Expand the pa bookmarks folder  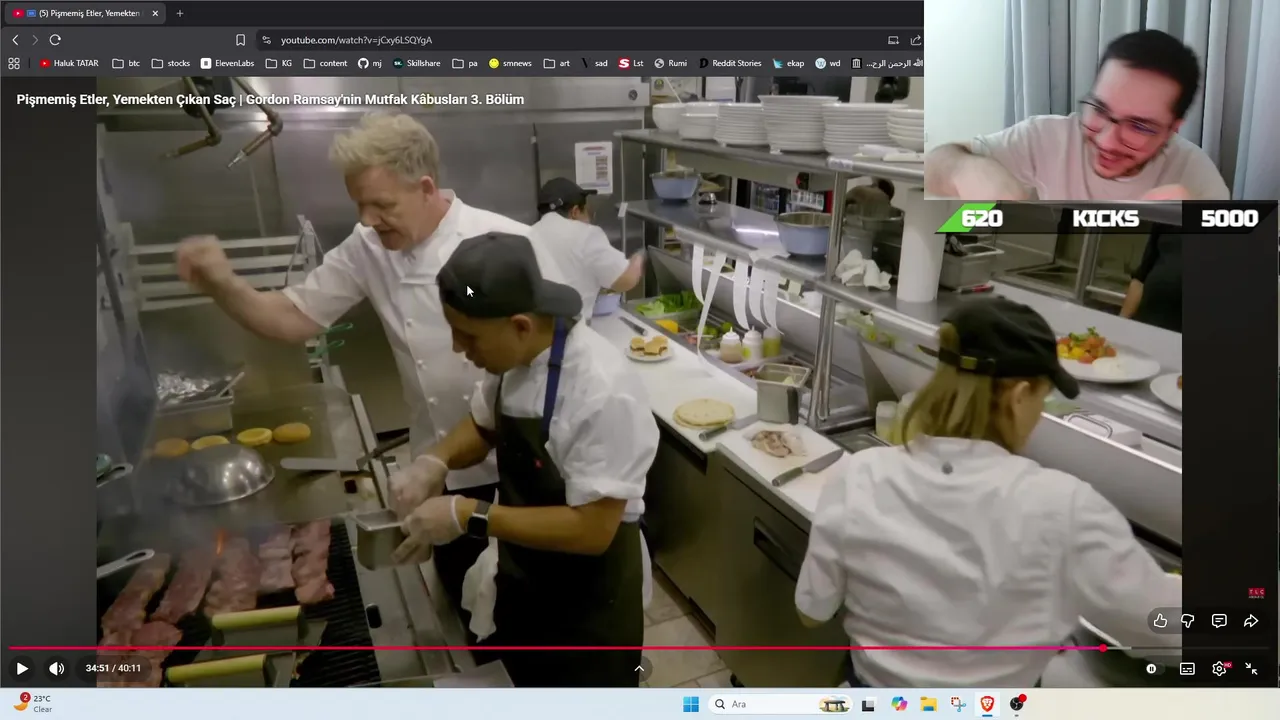(465, 63)
